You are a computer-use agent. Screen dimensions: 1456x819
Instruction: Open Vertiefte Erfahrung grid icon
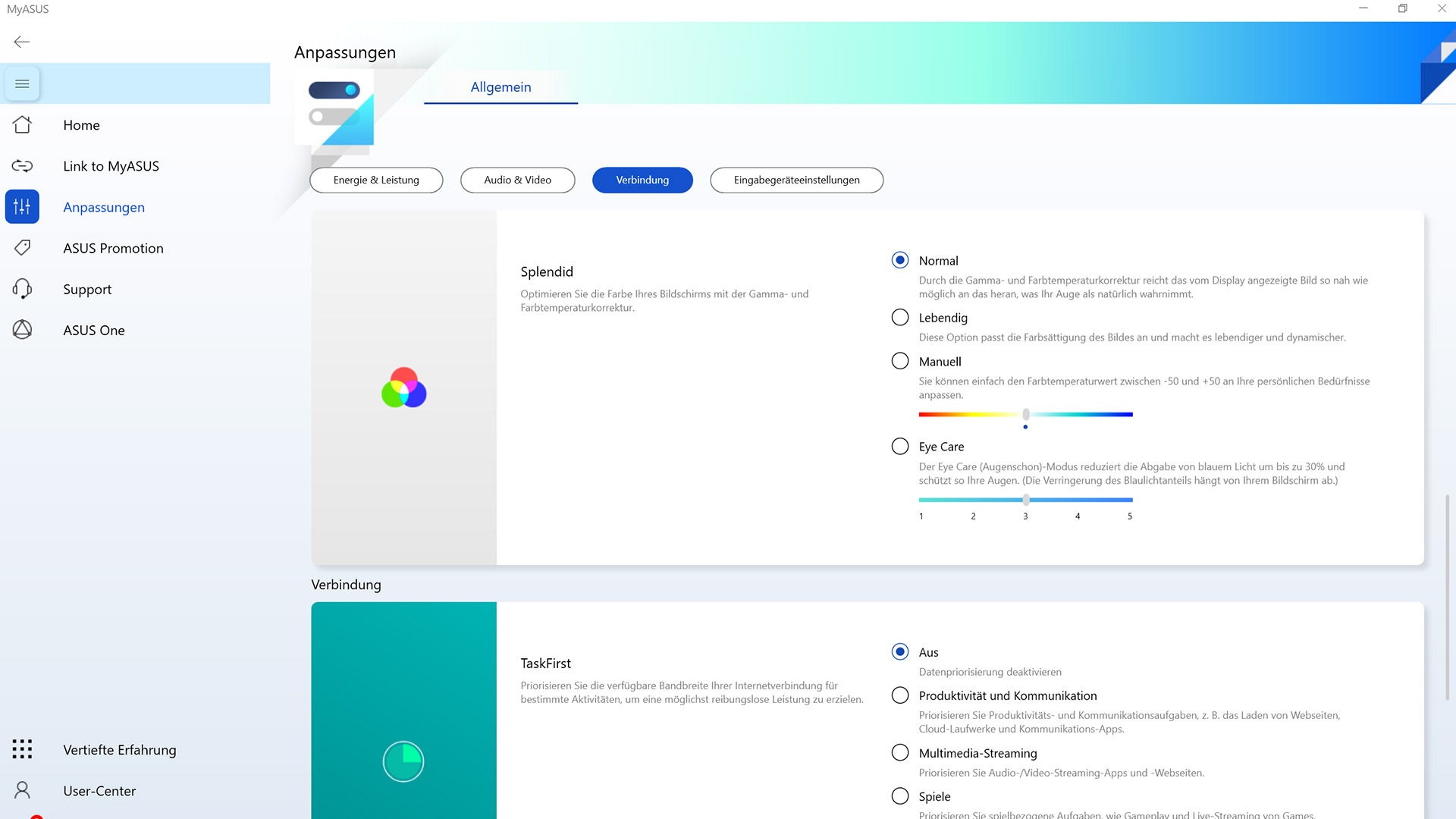tap(22, 749)
